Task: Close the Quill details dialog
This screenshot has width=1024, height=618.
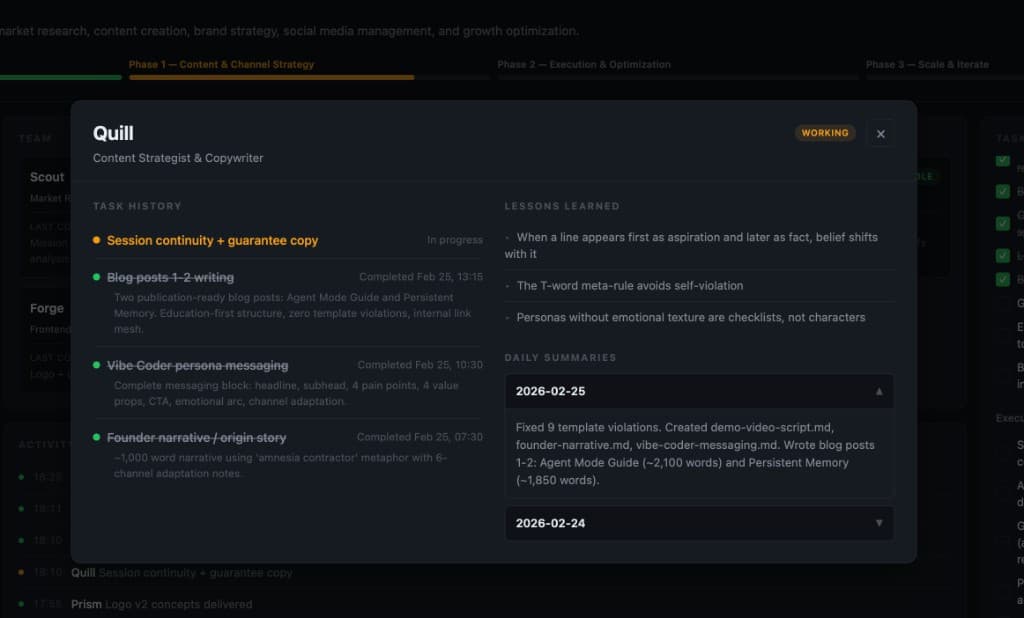Action: (x=880, y=134)
